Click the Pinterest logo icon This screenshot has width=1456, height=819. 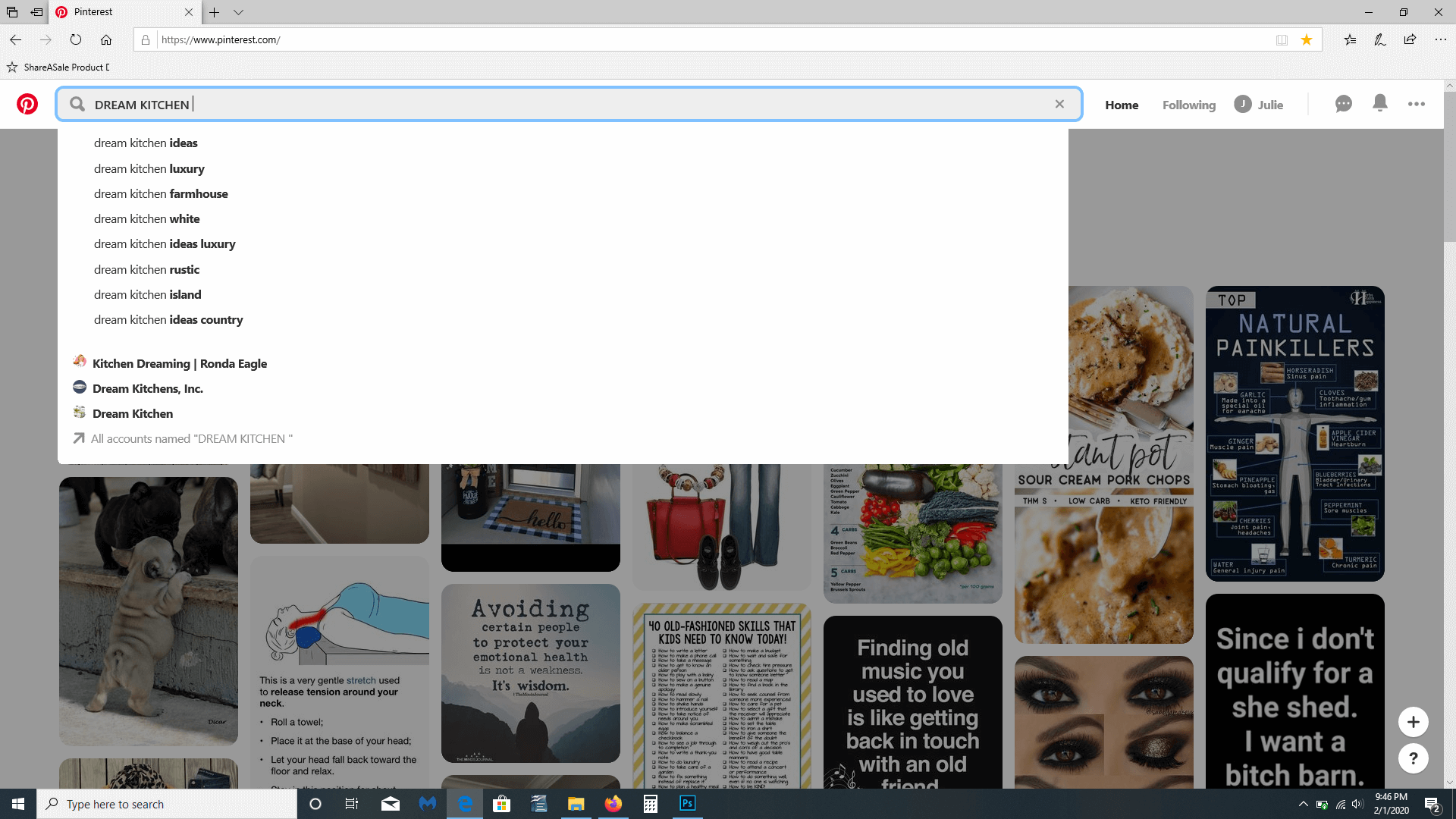[27, 104]
